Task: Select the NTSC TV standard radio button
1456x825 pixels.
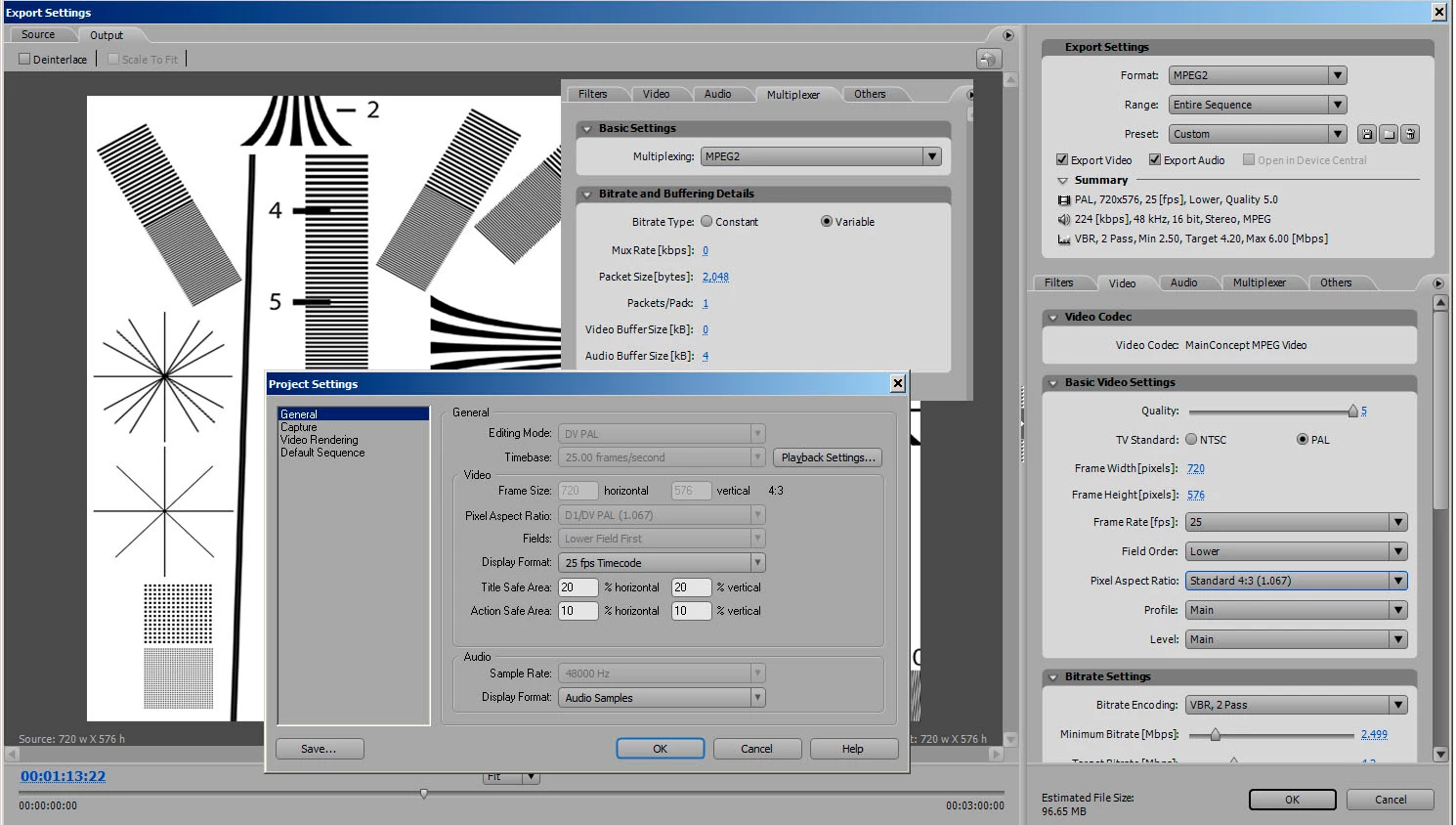Action: tap(1191, 439)
